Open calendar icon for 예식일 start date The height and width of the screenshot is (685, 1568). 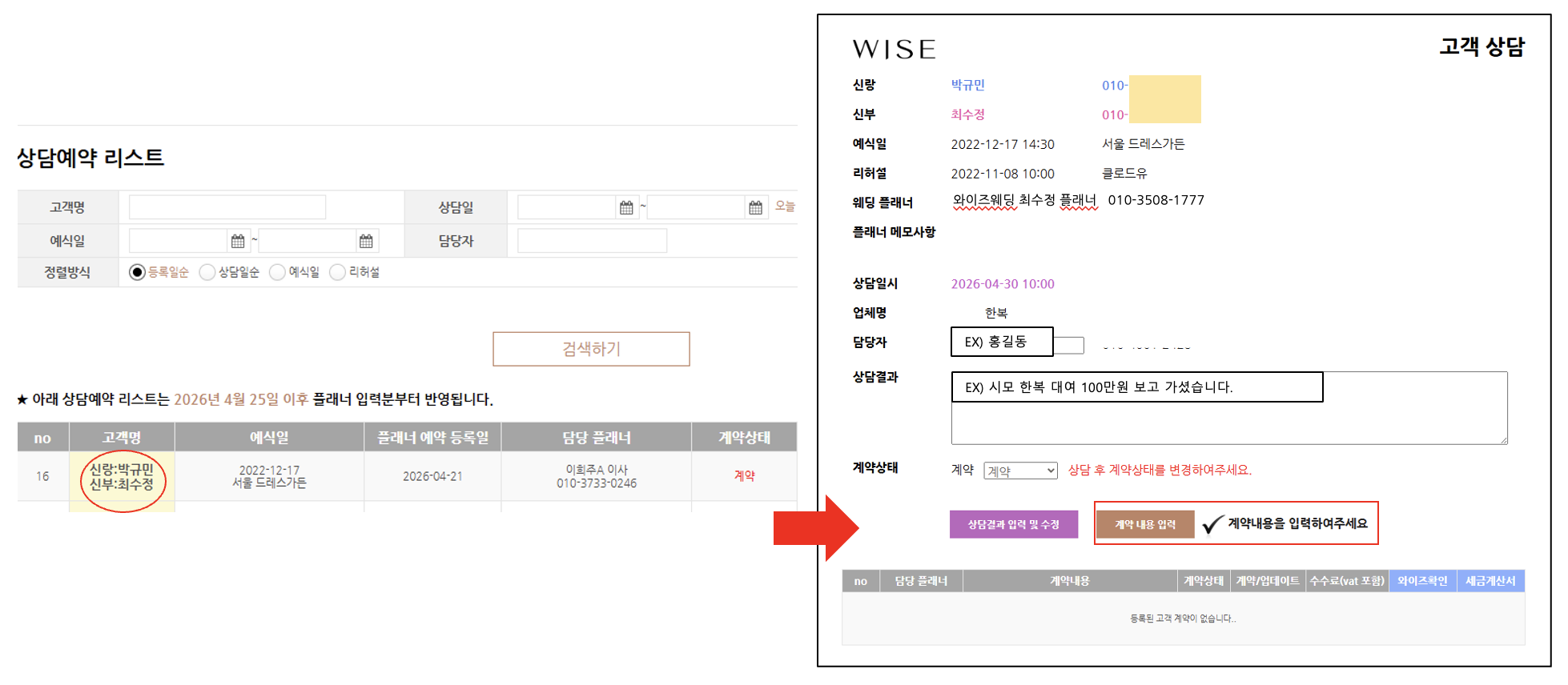tap(238, 241)
